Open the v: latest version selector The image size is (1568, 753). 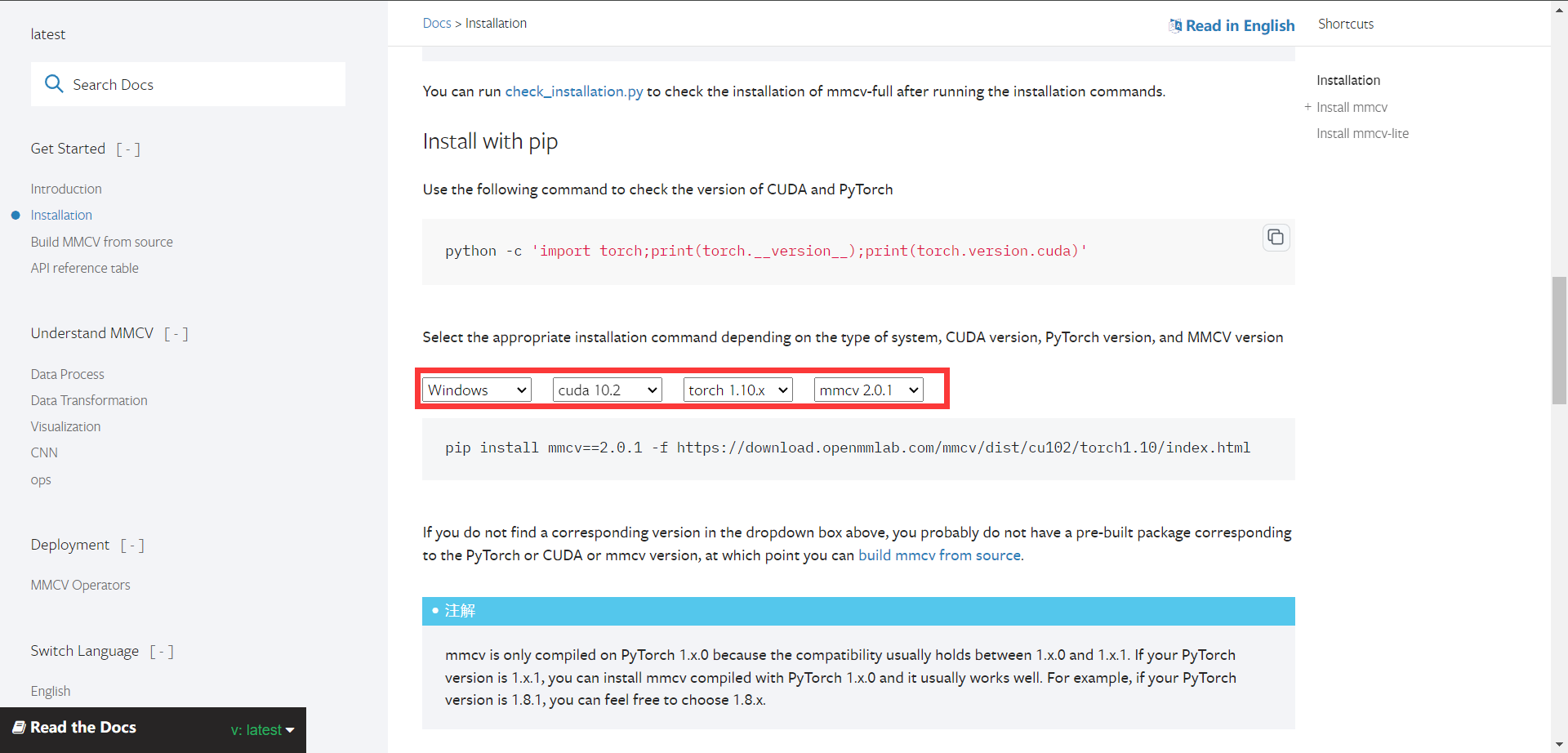[x=262, y=730]
